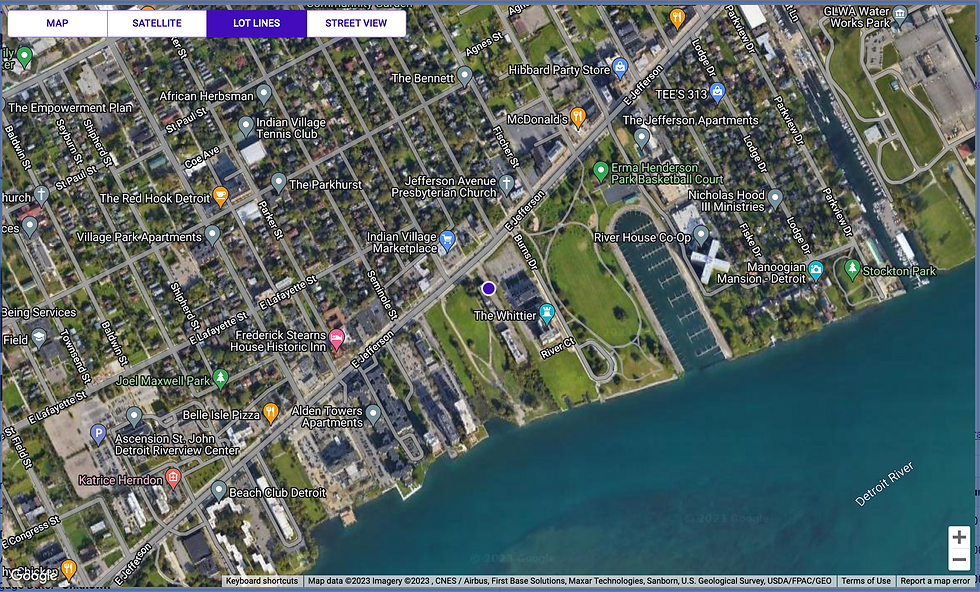Viewport: 980px width, 592px height.
Task: Click the River House Co-Op pin
Action: click(701, 235)
